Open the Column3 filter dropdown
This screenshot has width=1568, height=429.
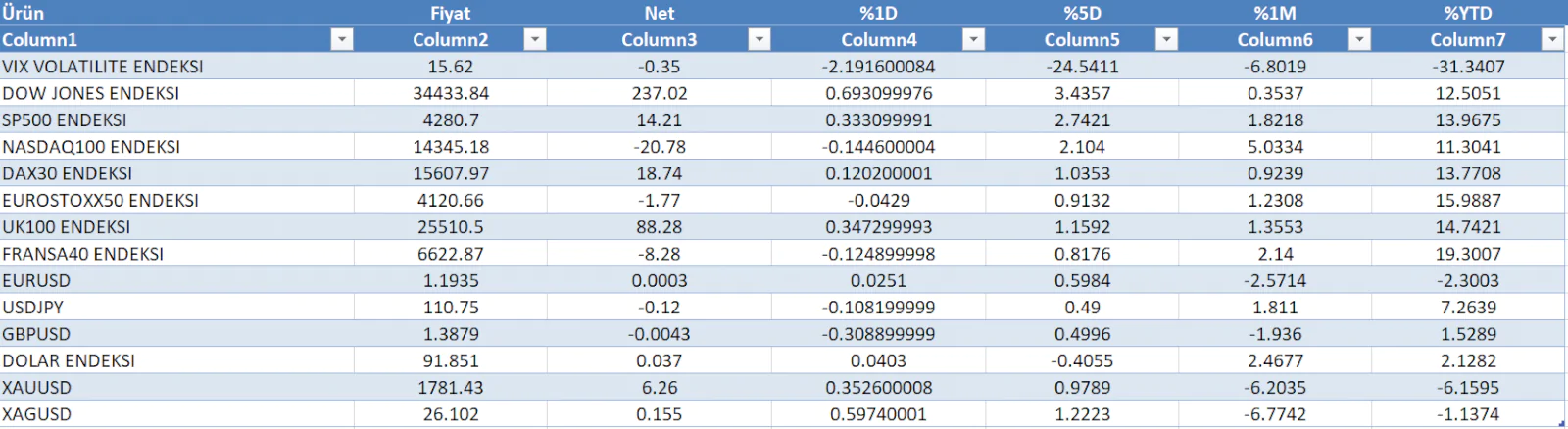(759, 39)
